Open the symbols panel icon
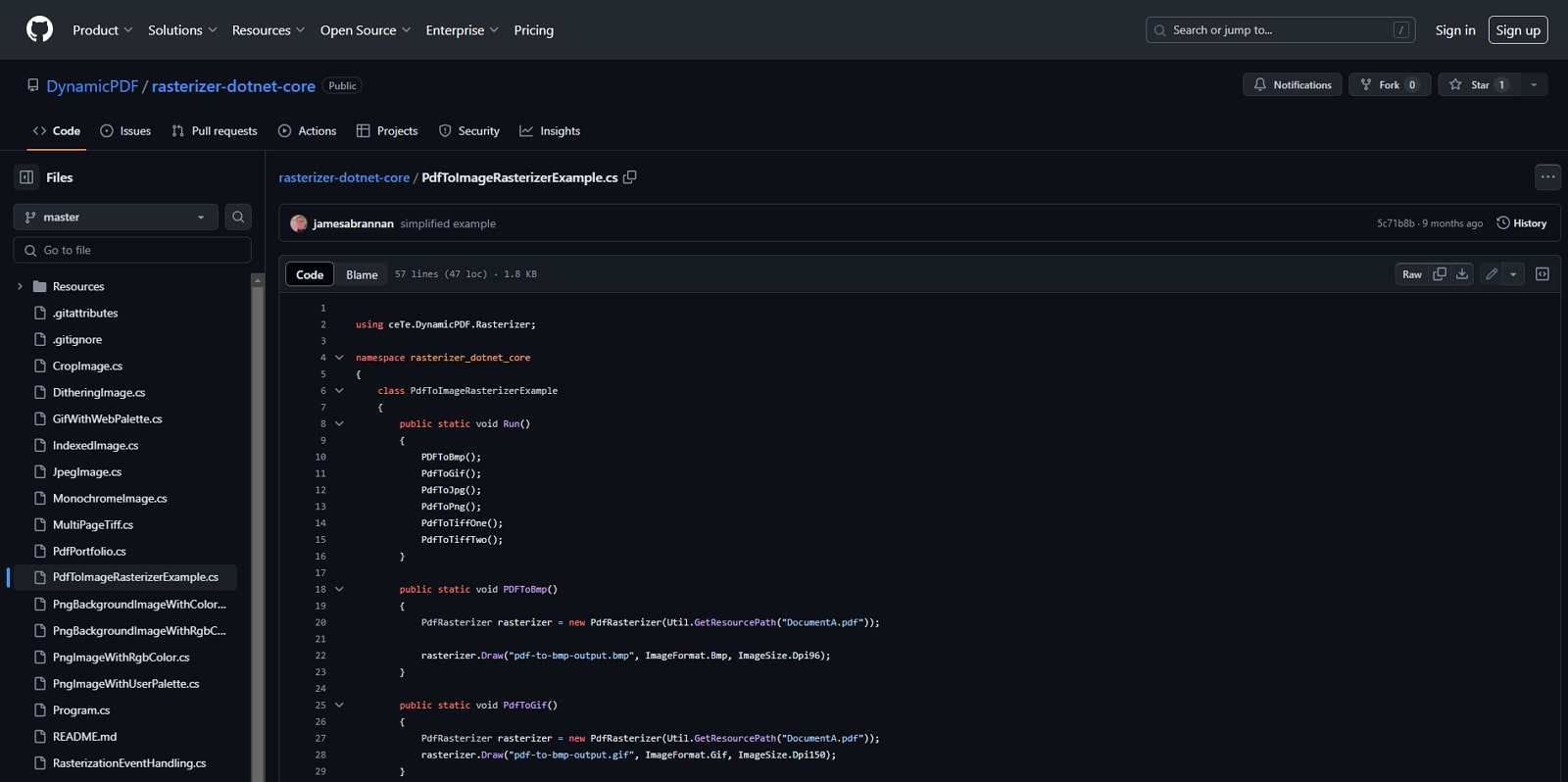 click(x=1542, y=274)
